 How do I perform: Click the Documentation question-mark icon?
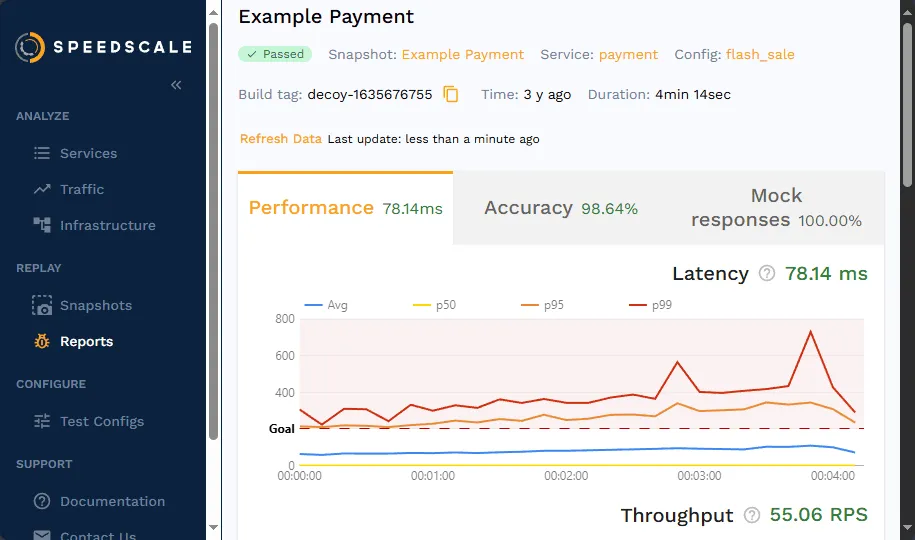[41, 501]
